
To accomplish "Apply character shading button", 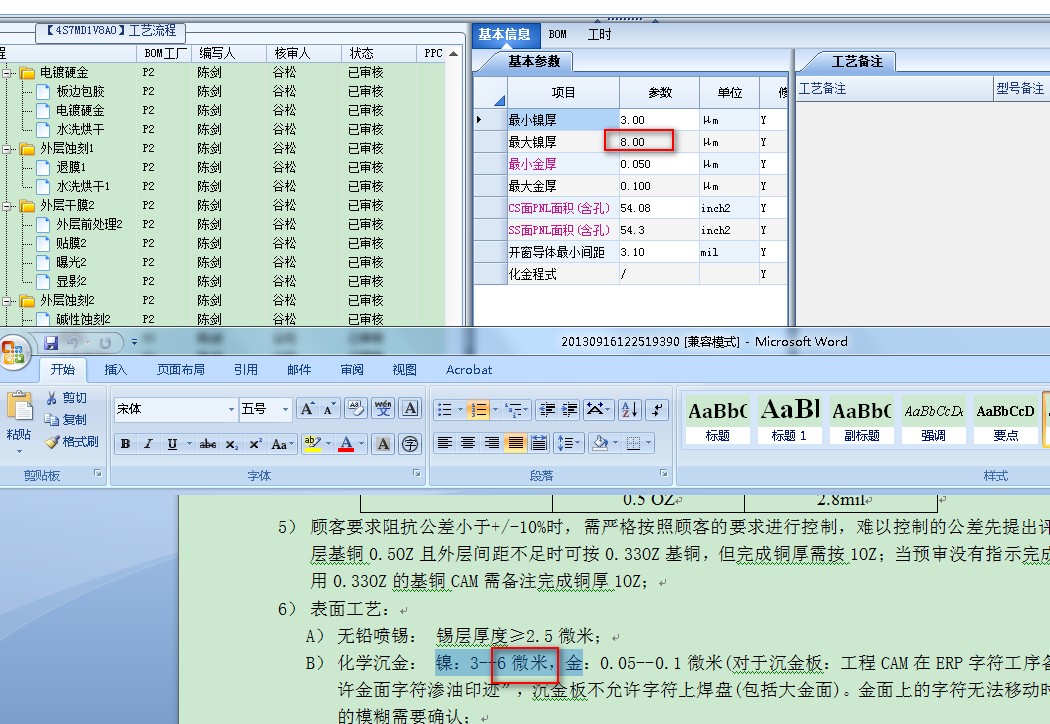I will click(x=383, y=443).
